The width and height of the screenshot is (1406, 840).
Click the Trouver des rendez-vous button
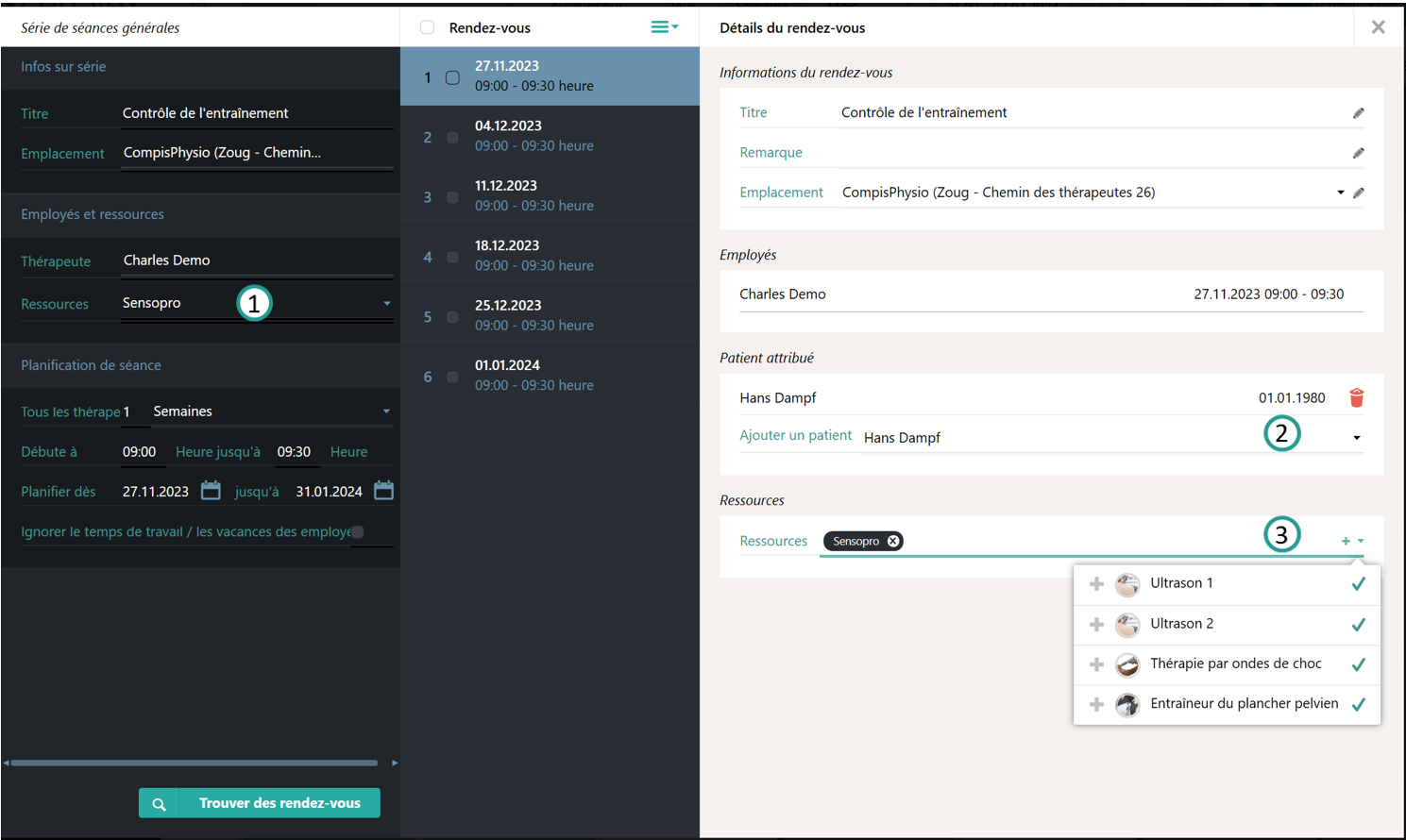[x=260, y=803]
